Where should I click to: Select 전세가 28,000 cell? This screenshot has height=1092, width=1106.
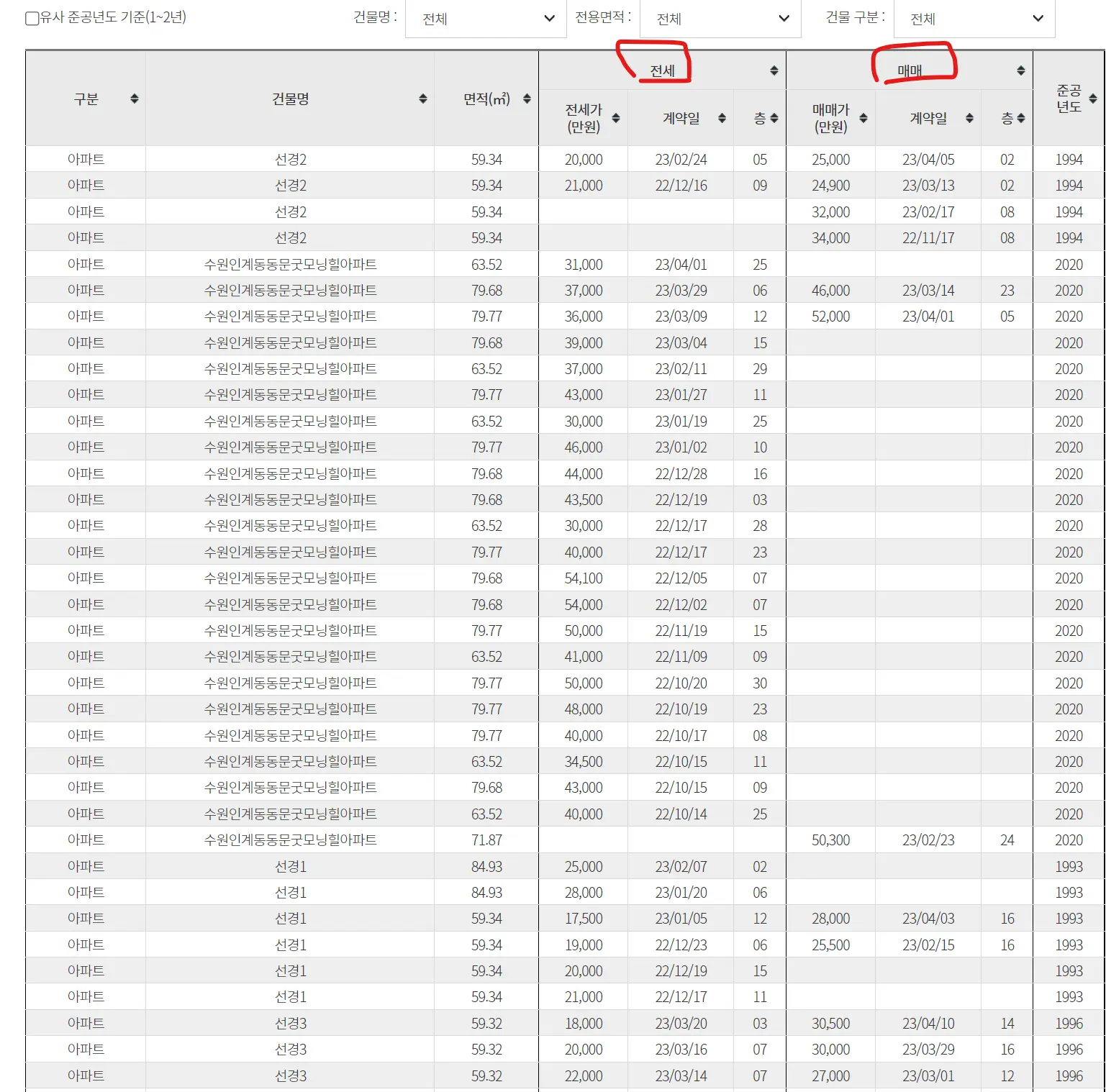point(584,892)
